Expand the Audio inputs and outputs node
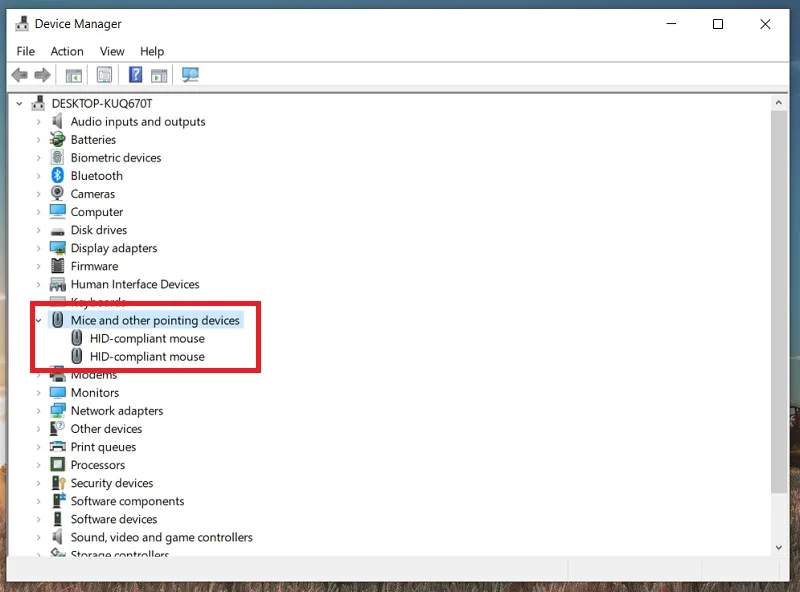Screen dimensions: 800x592 (x=38, y=122)
